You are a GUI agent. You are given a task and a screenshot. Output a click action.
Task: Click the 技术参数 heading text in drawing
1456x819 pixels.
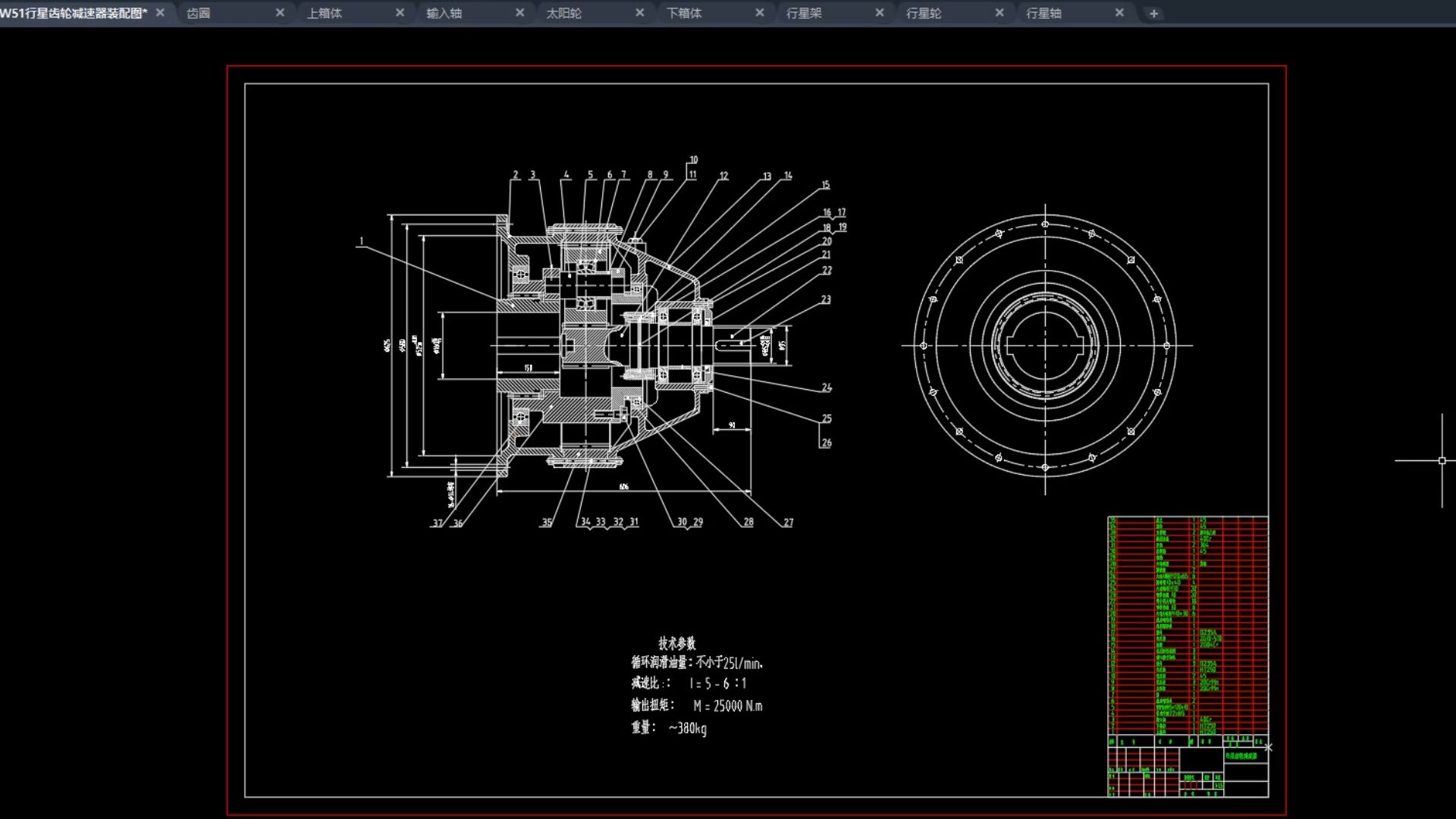click(x=676, y=643)
